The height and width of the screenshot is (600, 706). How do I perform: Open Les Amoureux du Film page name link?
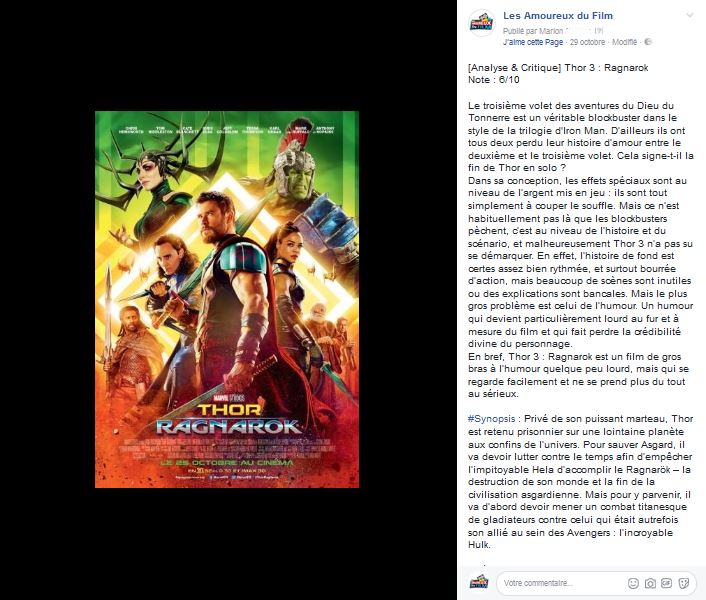pos(558,15)
